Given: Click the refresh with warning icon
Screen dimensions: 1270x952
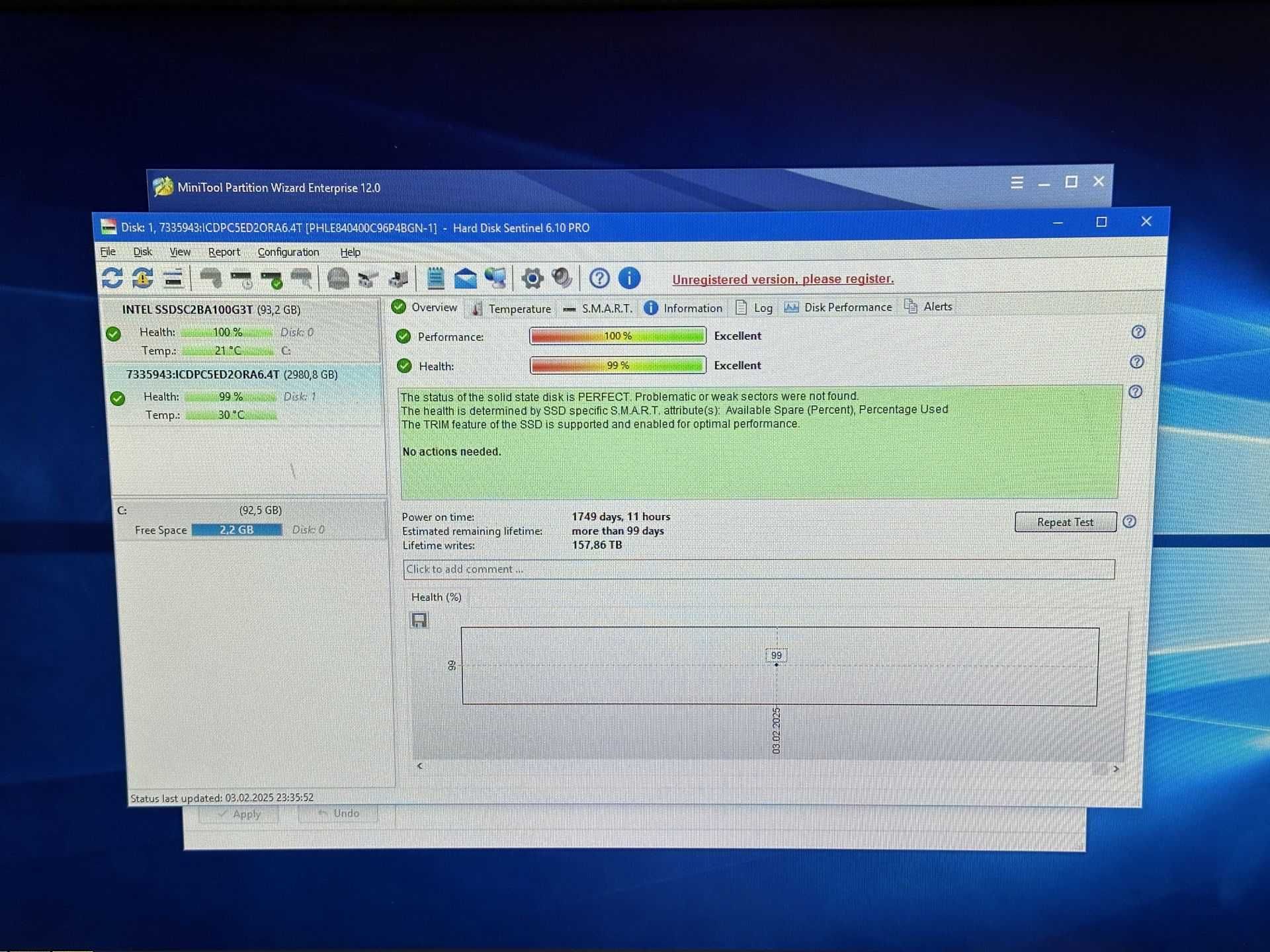Looking at the screenshot, I should pos(142,278).
